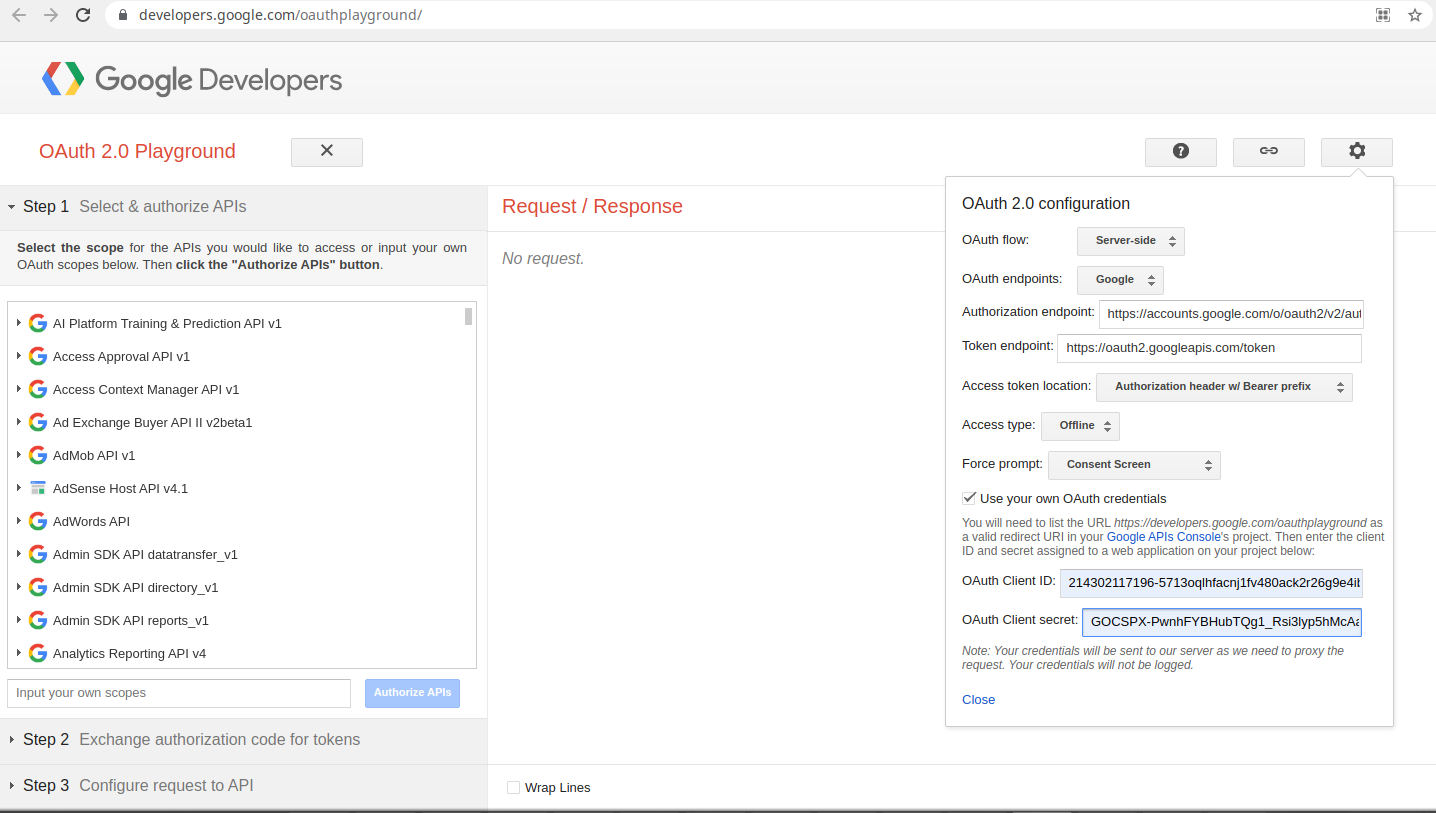The image size is (1436, 813).
Task: Click Google icon for Admin SDK directory_v1
Action: (38, 587)
